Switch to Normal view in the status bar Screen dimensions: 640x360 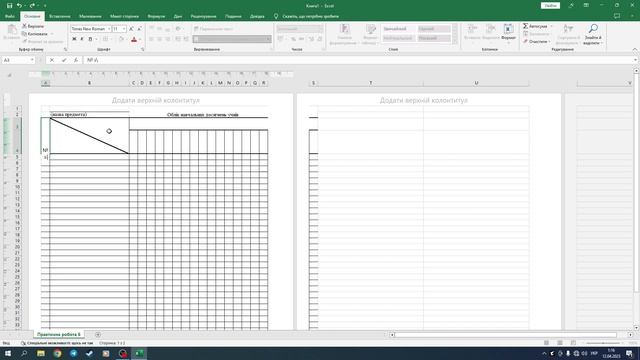[x=547, y=343]
